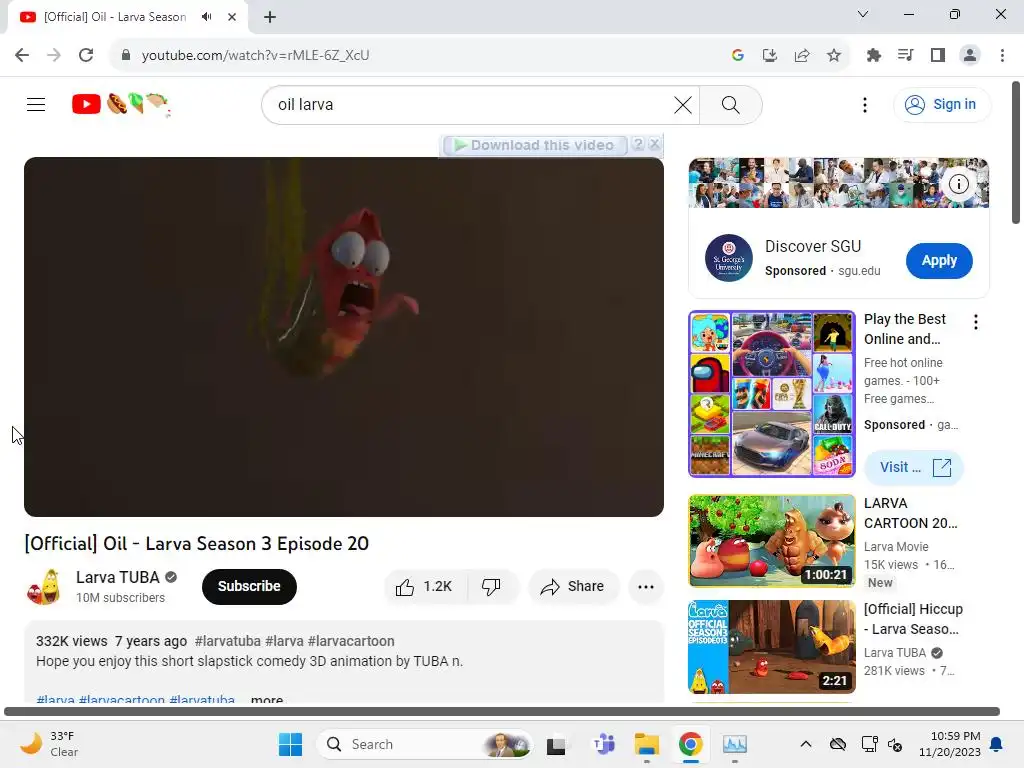Share the Oil Larva video

(x=573, y=587)
